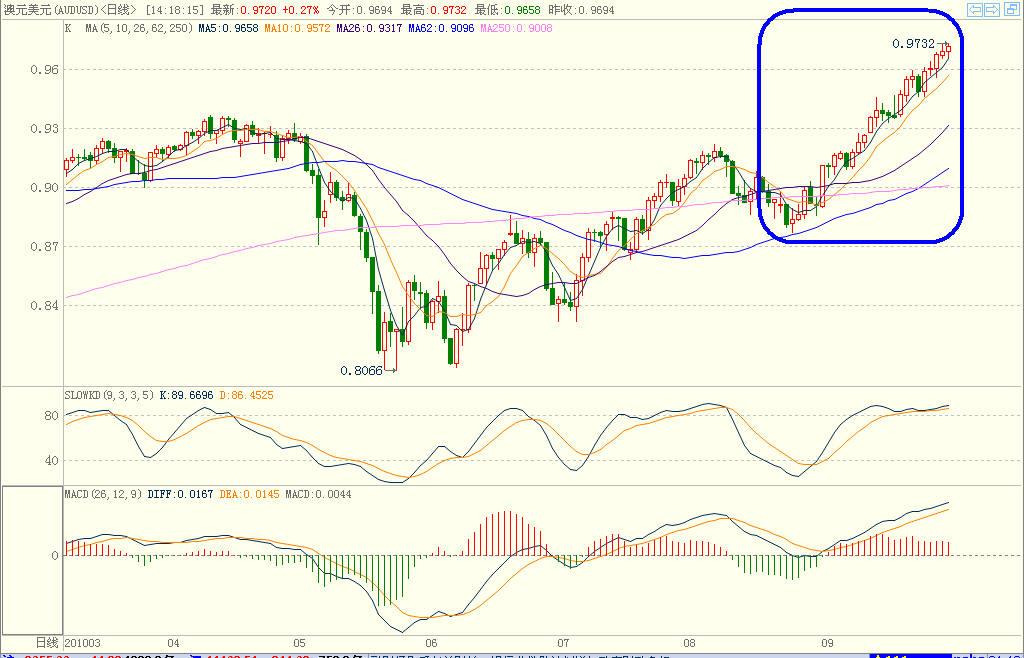Click the restore window icon at top right
Viewport: 1024px width, 658px height.
(x=1011, y=9)
